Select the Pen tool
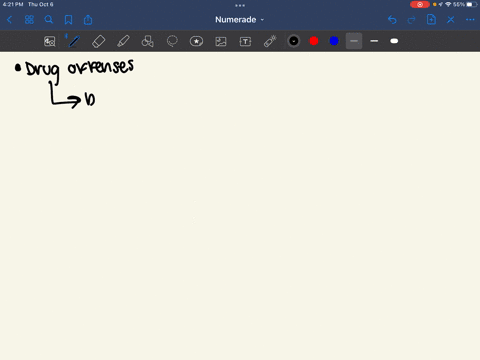The height and width of the screenshot is (360, 480). pyautogui.click(x=74, y=41)
